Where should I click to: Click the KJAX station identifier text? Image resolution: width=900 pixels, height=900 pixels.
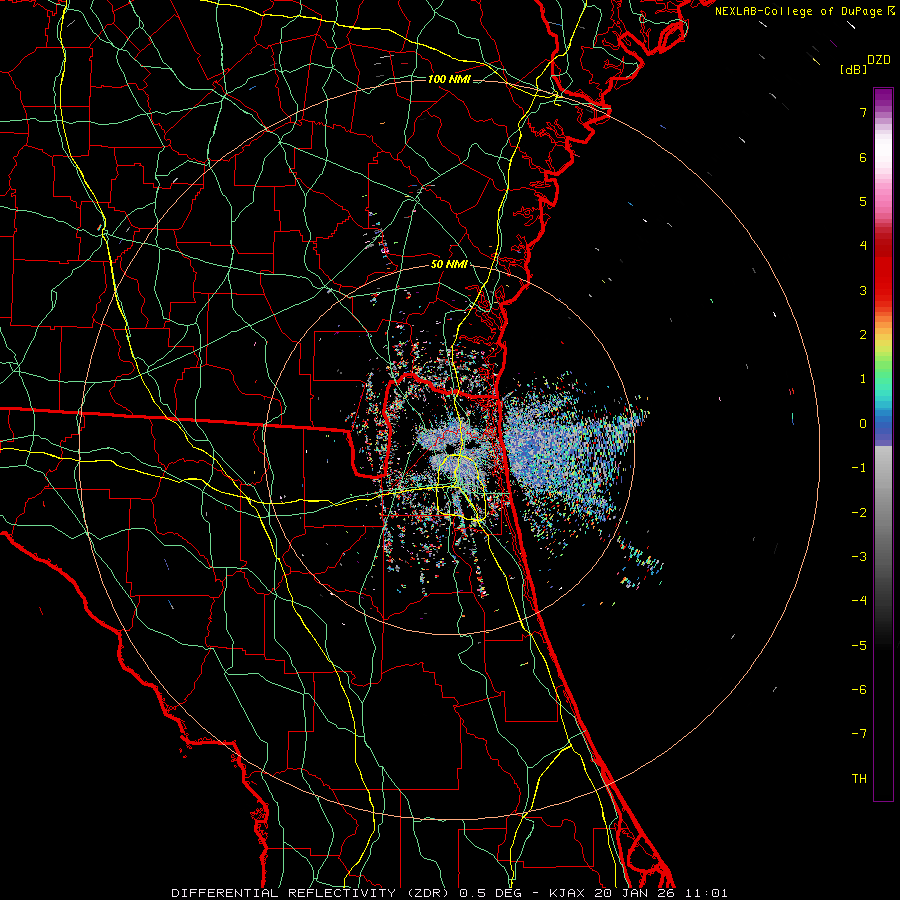568,893
